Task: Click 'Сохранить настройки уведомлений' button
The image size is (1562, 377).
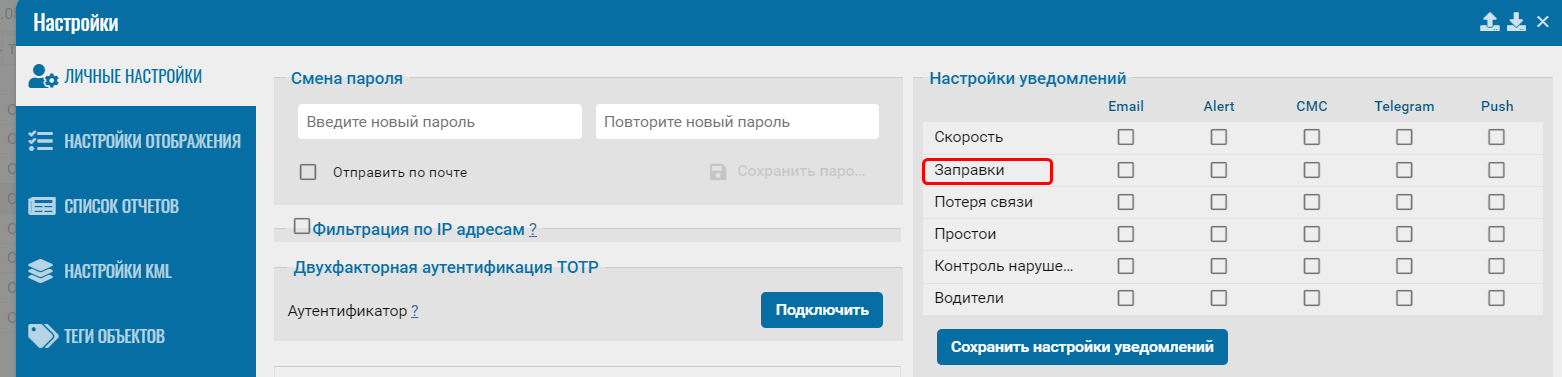Action: [1082, 347]
